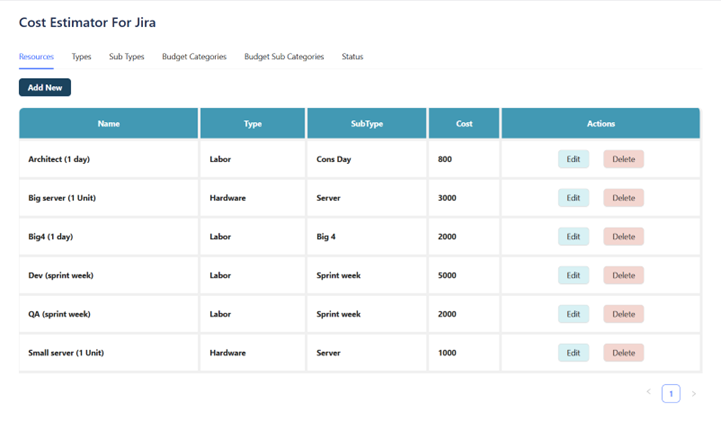Delete the Big4 (1 day) resource
This screenshot has width=721, height=430.
623,237
